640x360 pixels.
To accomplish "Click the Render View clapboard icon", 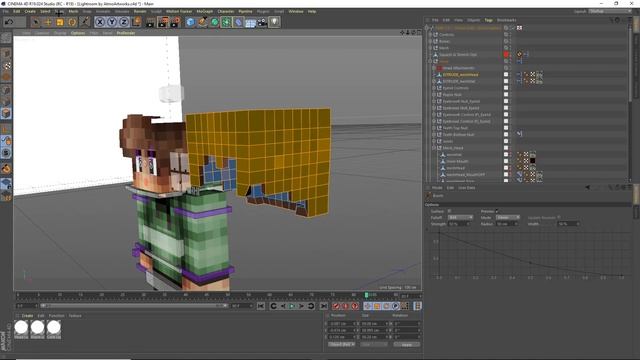I will 151,22.
